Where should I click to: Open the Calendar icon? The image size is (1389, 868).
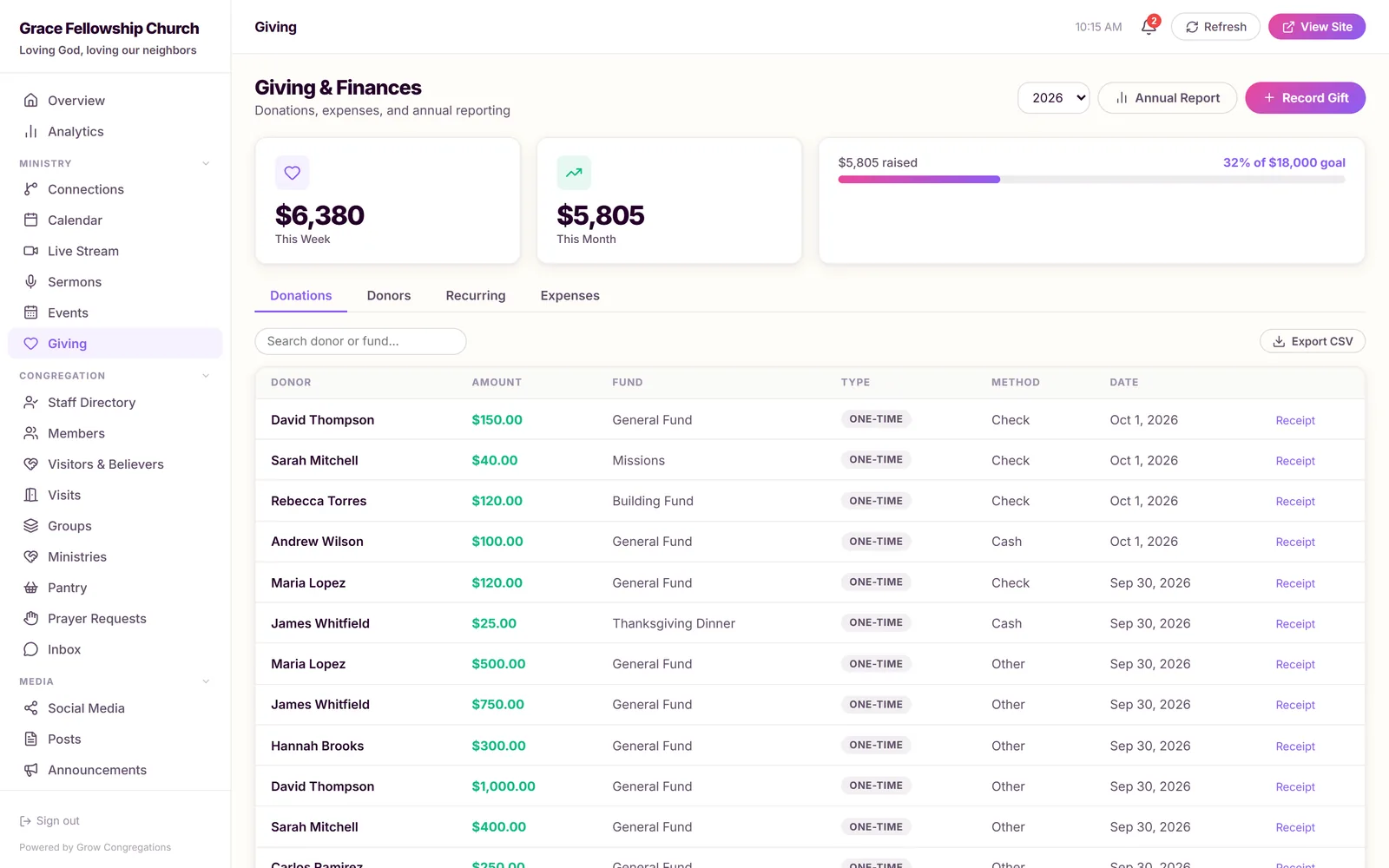point(31,220)
